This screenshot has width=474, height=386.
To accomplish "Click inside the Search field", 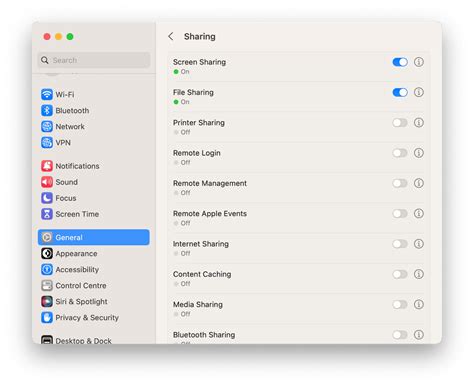I will coord(94,60).
